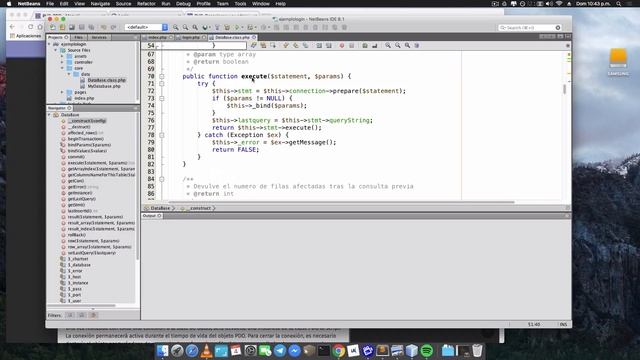Open Google Chrome from the Dock

click(338, 351)
